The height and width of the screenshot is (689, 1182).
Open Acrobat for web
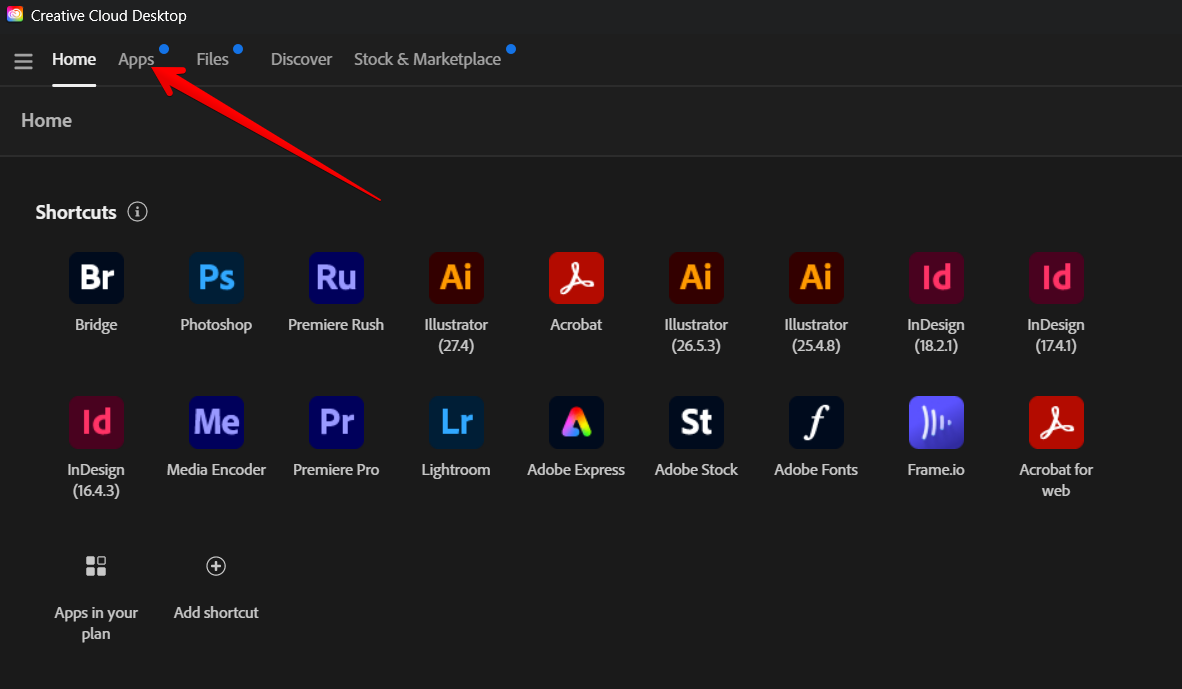1056,422
